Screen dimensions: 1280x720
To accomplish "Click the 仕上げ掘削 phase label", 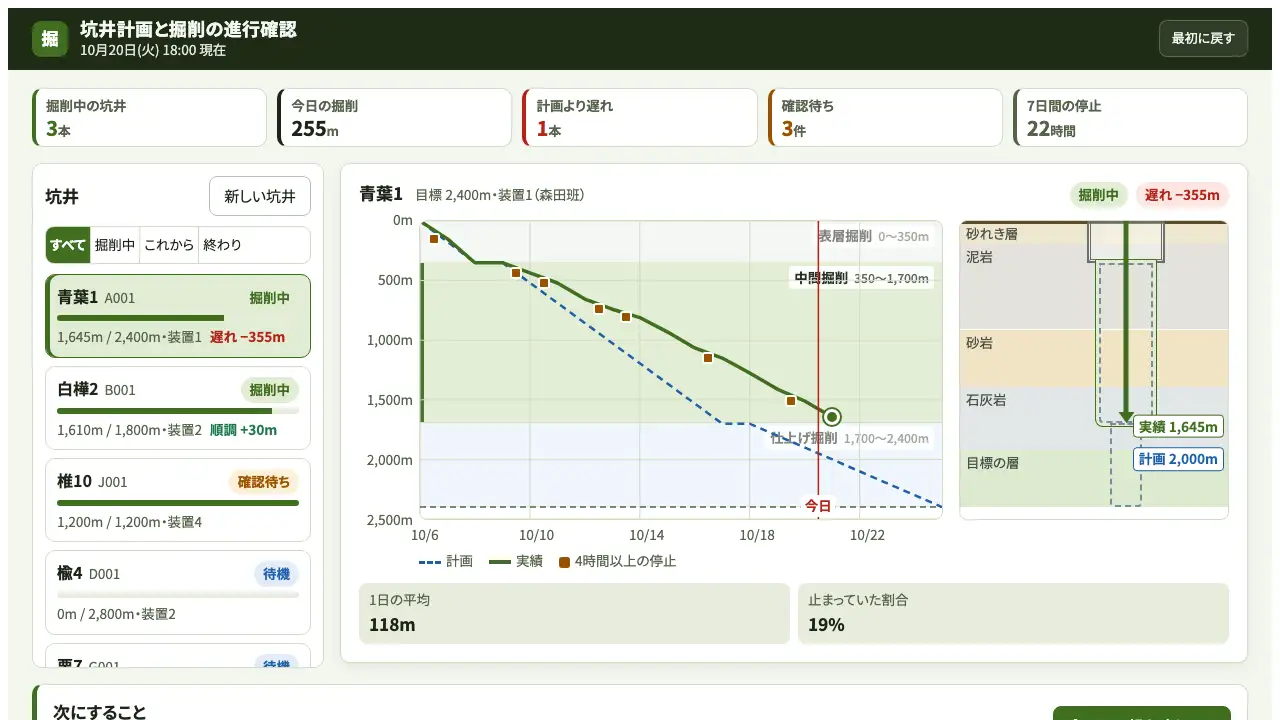I will [x=849, y=438].
